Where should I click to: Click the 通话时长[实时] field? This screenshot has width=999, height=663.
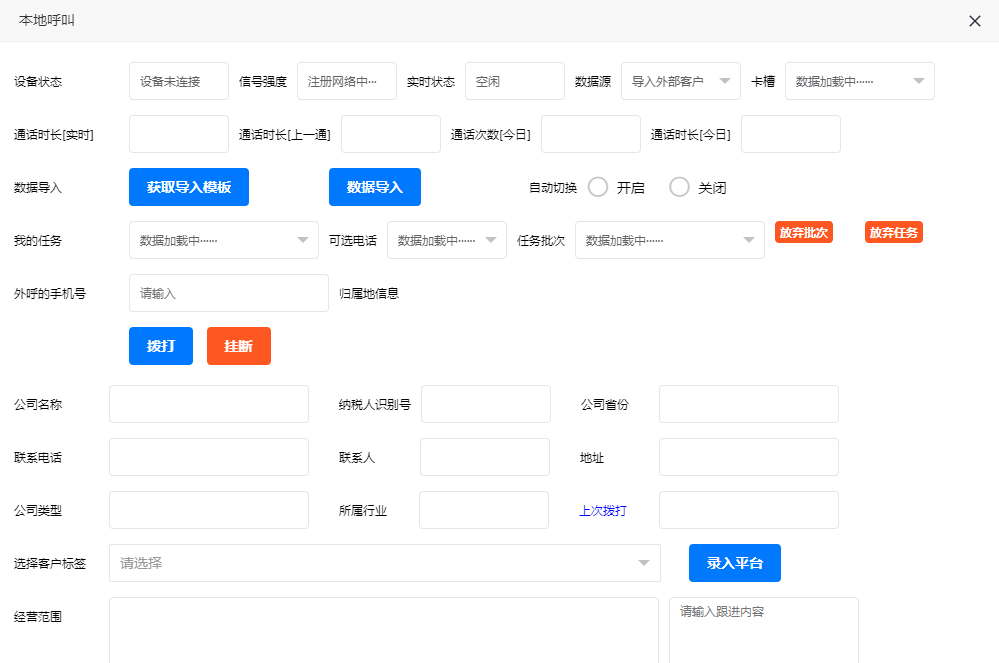click(x=179, y=134)
